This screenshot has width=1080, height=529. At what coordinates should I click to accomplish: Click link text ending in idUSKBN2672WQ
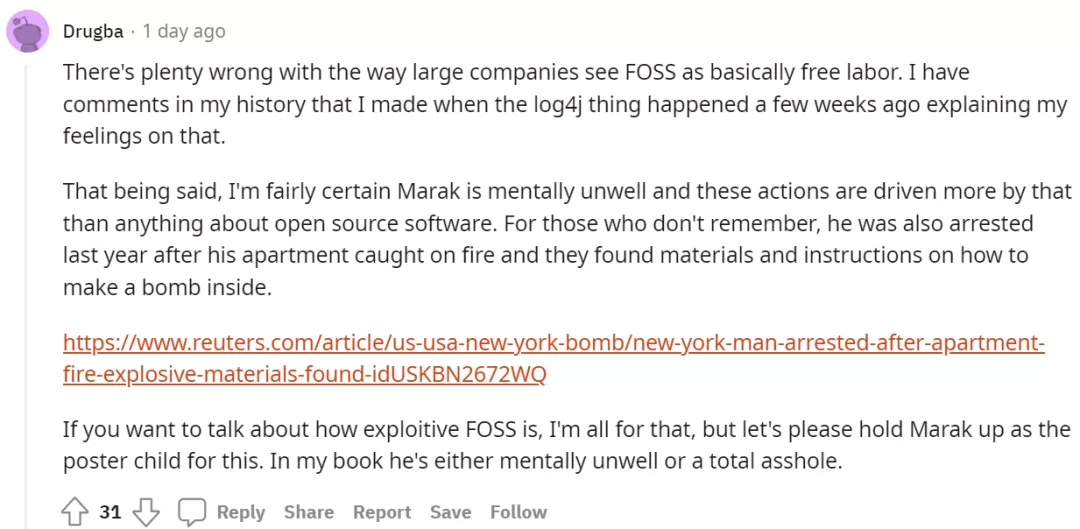(304, 375)
